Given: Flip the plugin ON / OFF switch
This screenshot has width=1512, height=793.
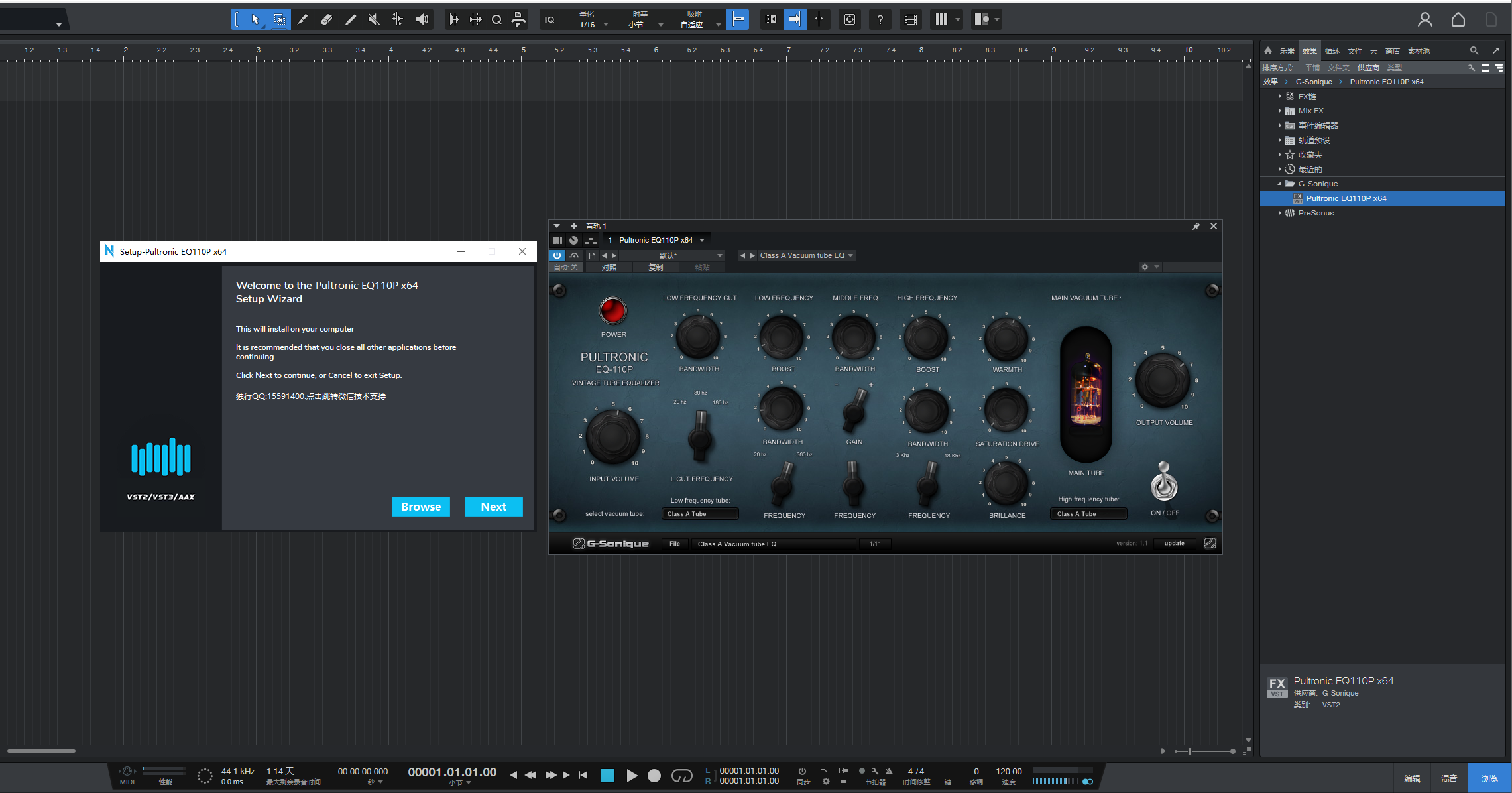Looking at the screenshot, I should pyautogui.click(x=1164, y=482).
